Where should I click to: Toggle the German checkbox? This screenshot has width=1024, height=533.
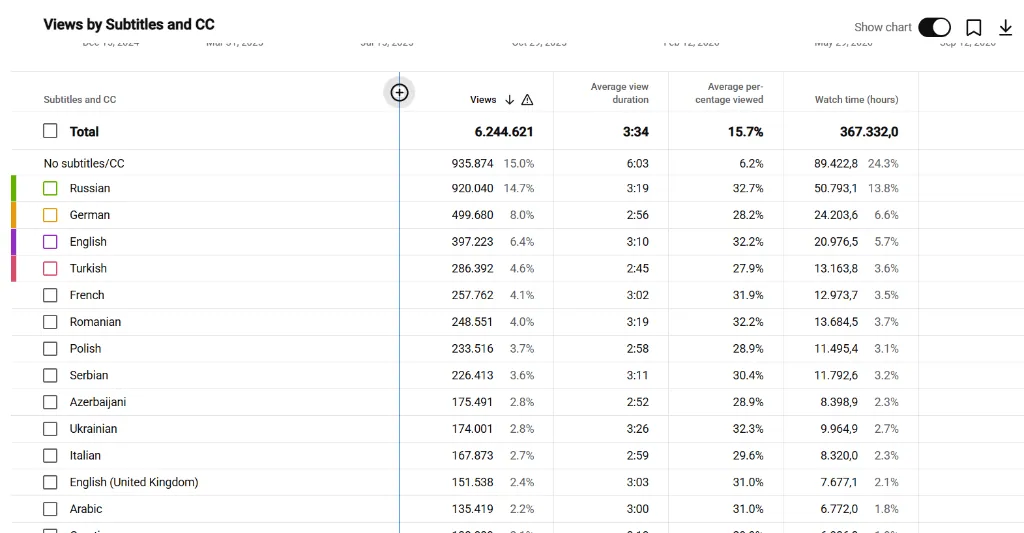(50, 215)
